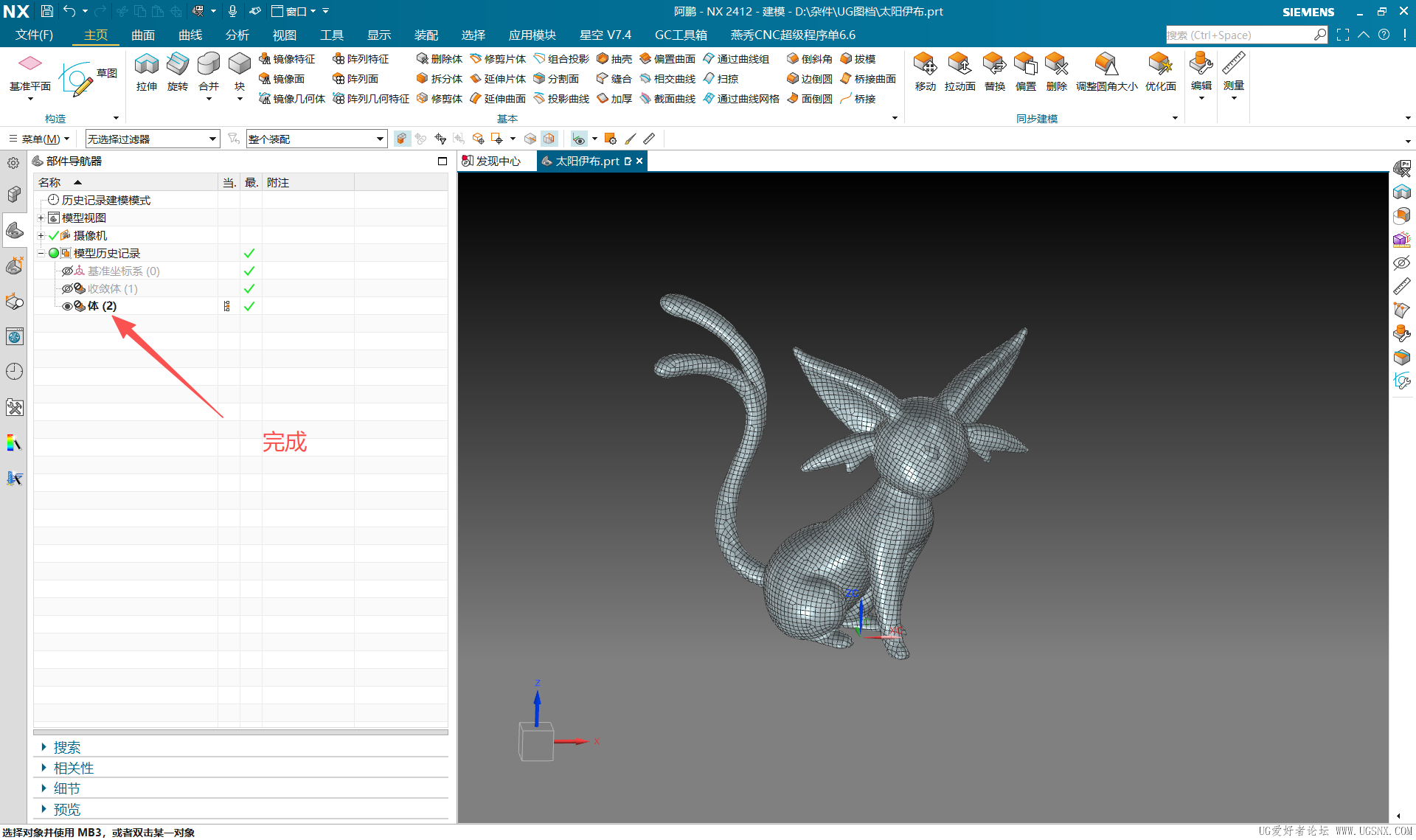Toggle the show/hide eye icon on right sidebar
This screenshot has height=840, width=1416.
point(1401,263)
